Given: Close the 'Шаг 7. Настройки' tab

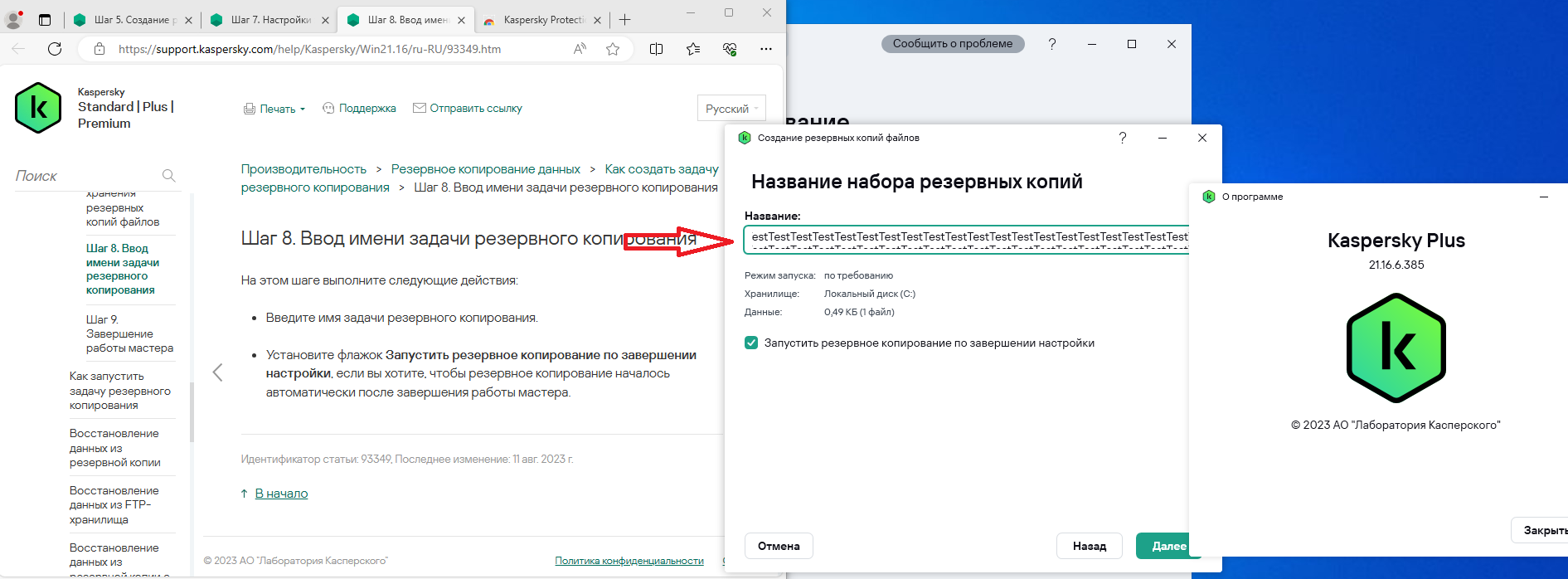Looking at the screenshot, I should tap(325, 20).
